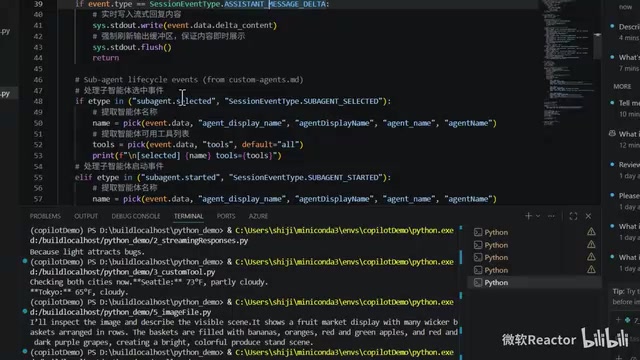
Task: Expand the MORE sessions section header
Action: (622, 87)
